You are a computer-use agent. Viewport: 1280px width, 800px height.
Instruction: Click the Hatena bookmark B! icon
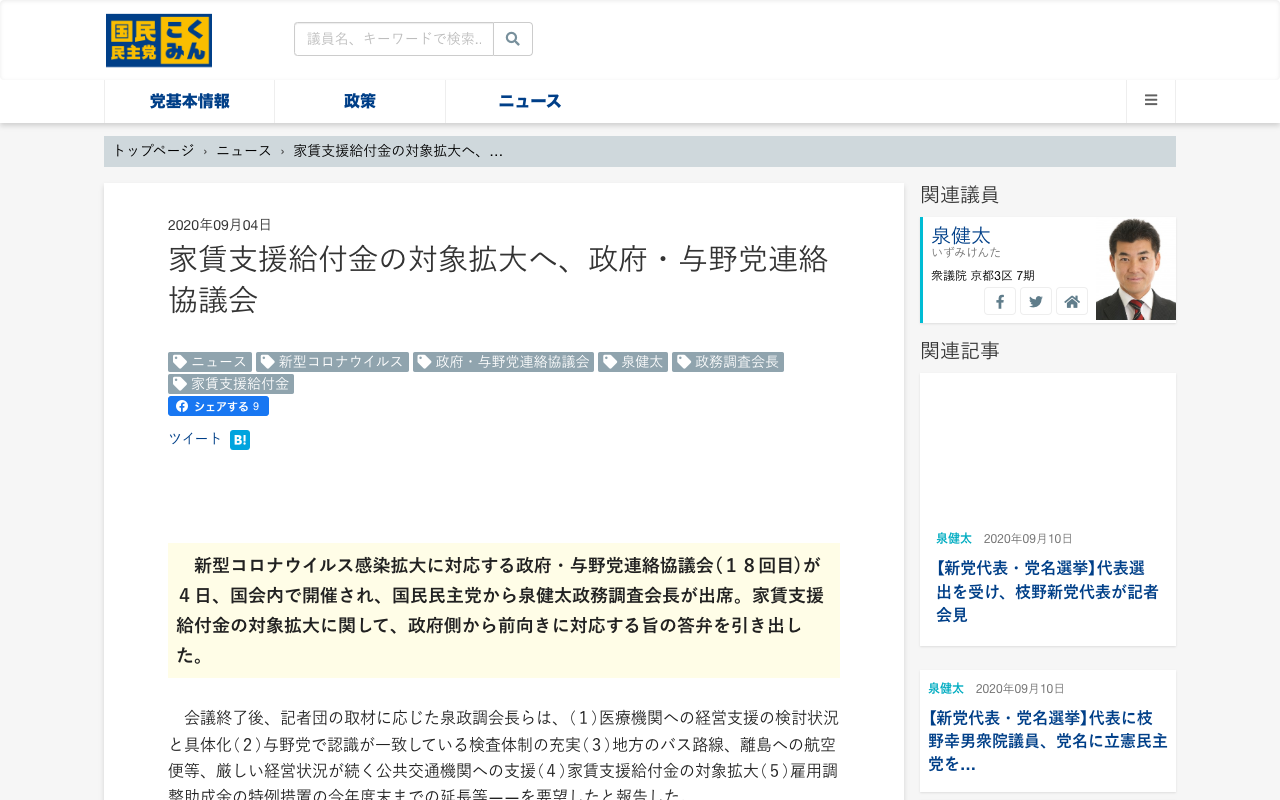[x=240, y=440]
